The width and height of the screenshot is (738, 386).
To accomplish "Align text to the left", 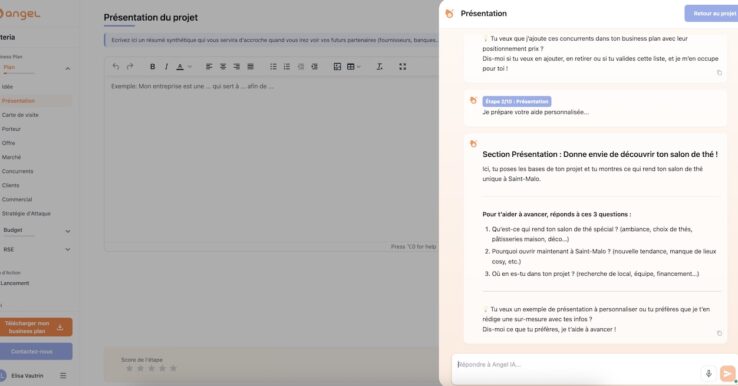I will click(x=209, y=67).
